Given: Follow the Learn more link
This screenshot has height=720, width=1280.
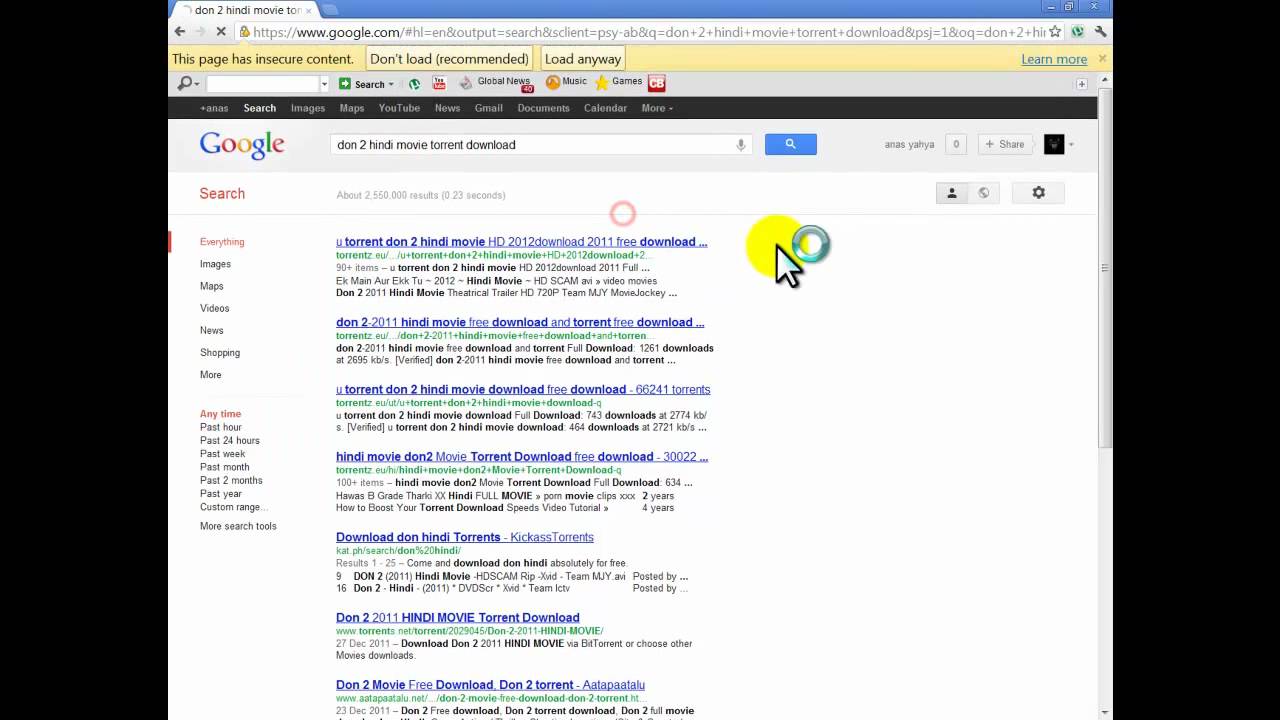Looking at the screenshot, I should pos(1054,59).
